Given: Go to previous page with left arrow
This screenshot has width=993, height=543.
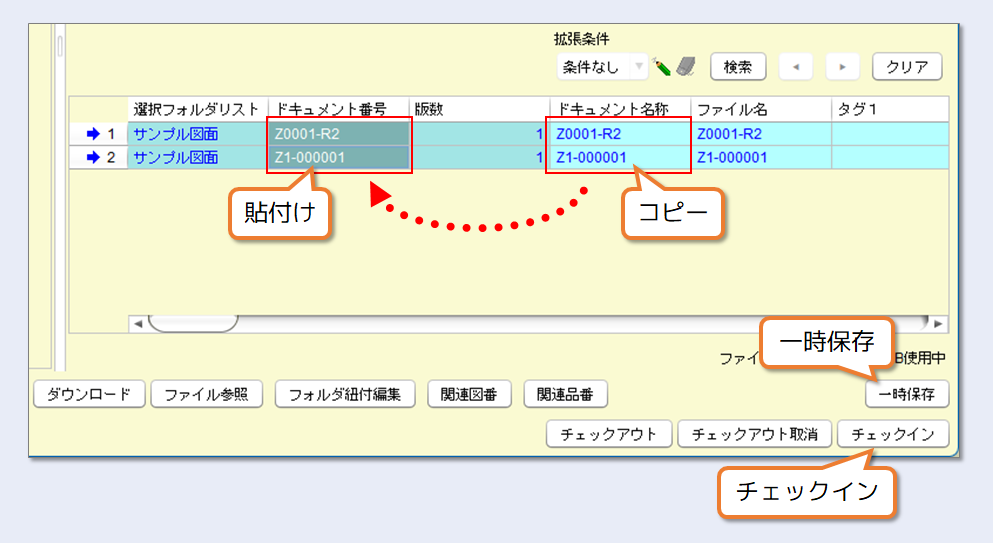Looking at the screenshot, I should click(x=796, y=67).
